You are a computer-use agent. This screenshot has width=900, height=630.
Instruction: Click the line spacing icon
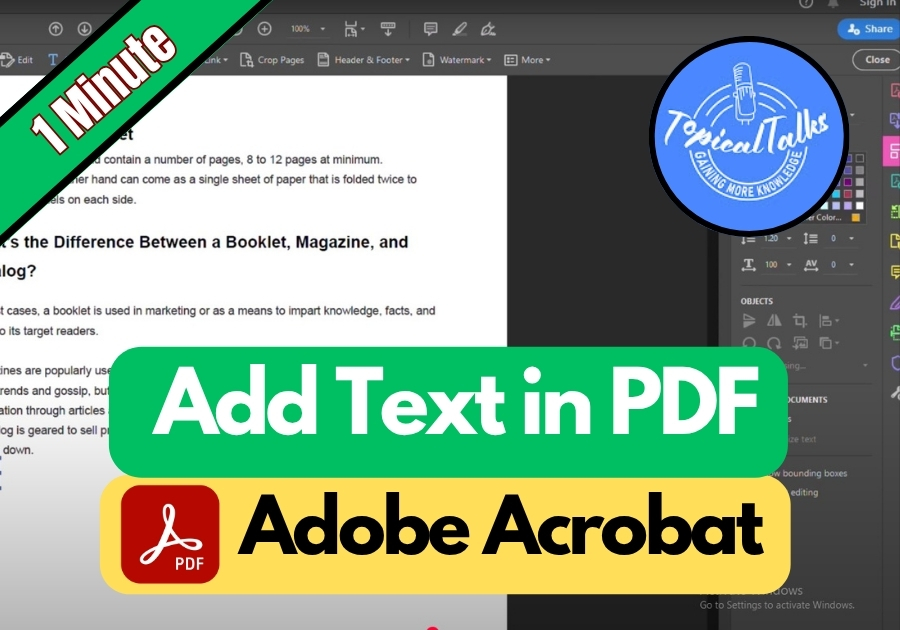click(x=748, y=238)
